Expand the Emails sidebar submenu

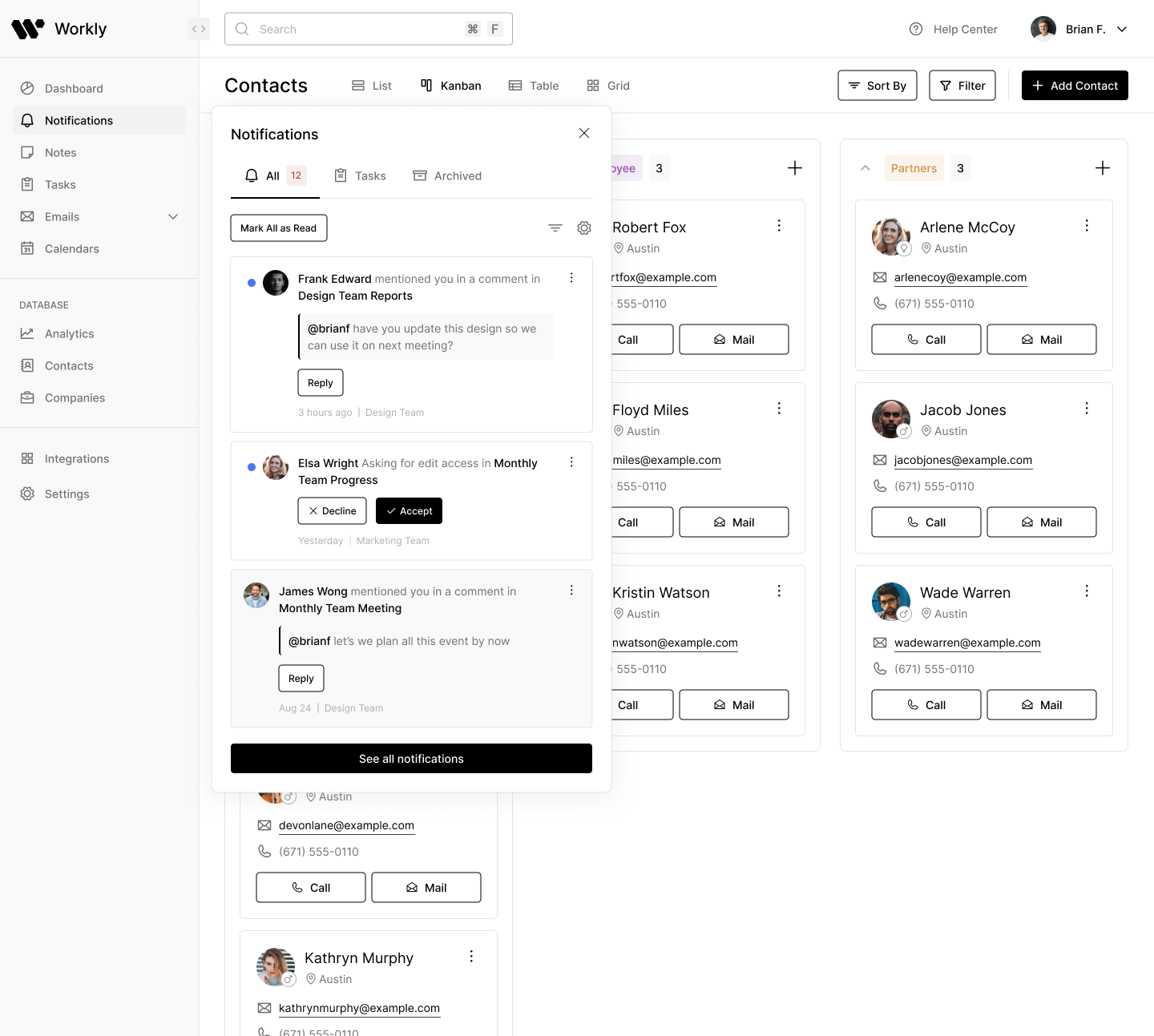pos(173,217)
